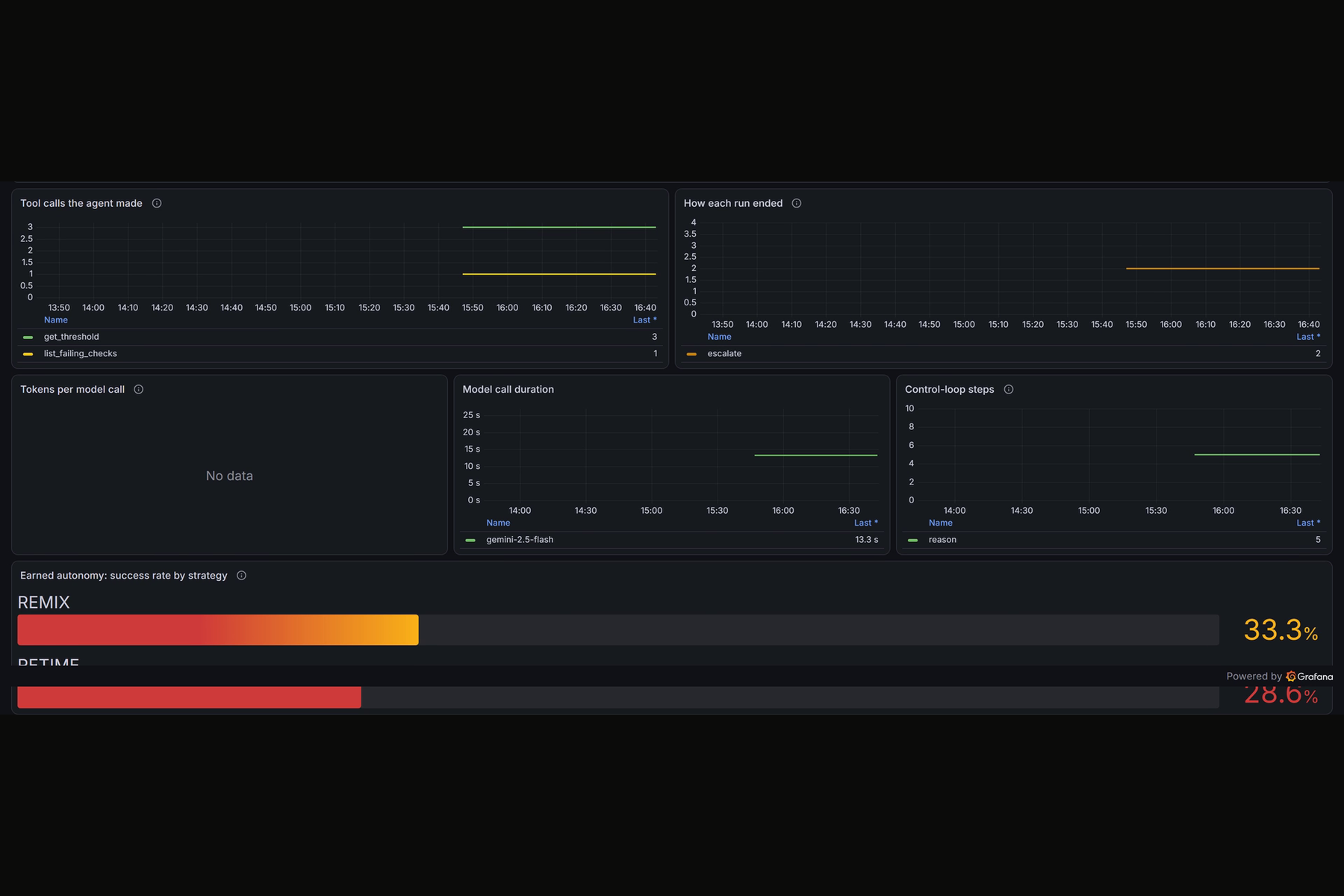Toggle reason series in Control-loop legend
The height and width of the screenshot is (896, 1344).
coord(942,539)
